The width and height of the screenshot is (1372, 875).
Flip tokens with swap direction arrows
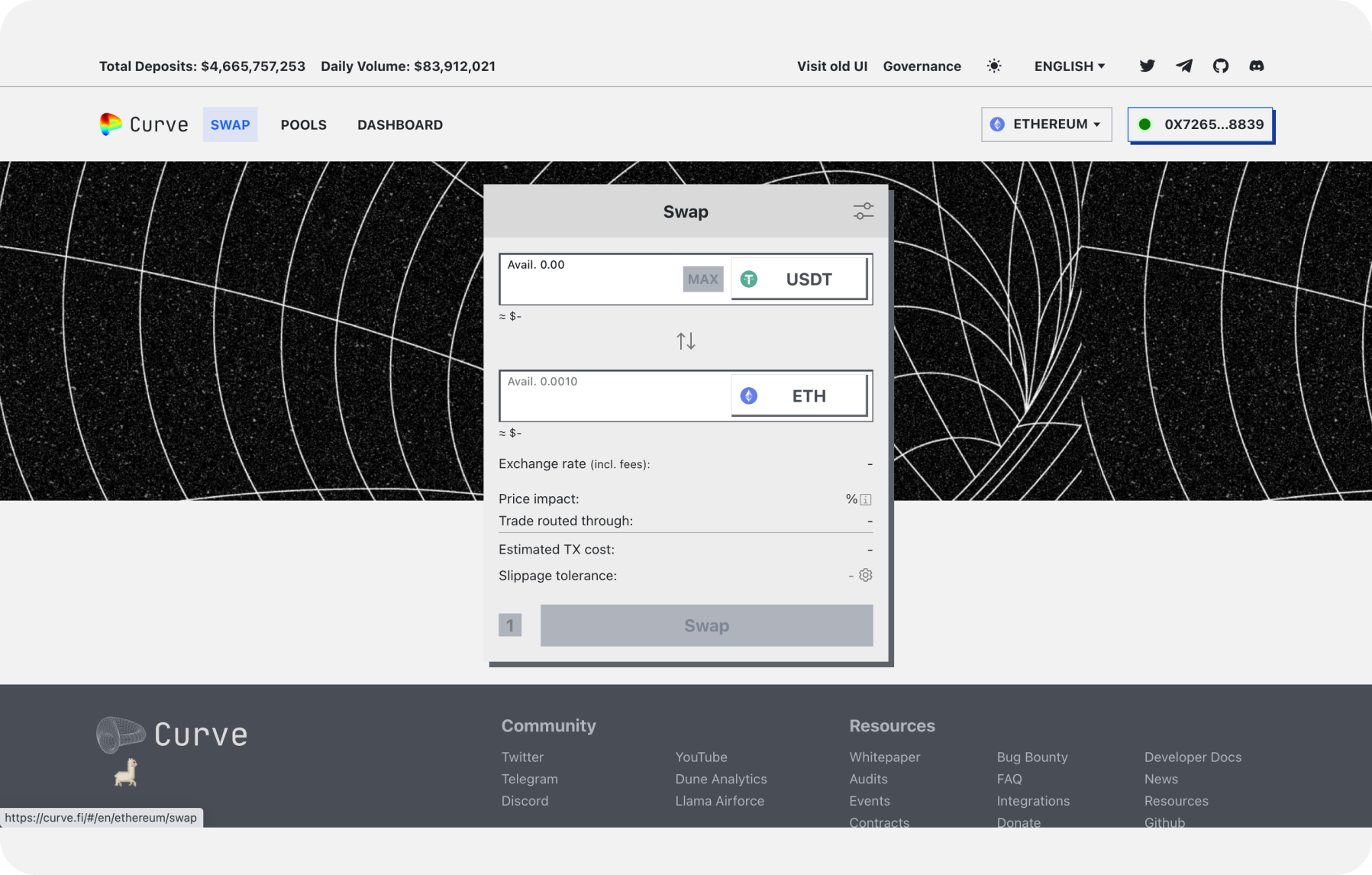tap(686, 341)
